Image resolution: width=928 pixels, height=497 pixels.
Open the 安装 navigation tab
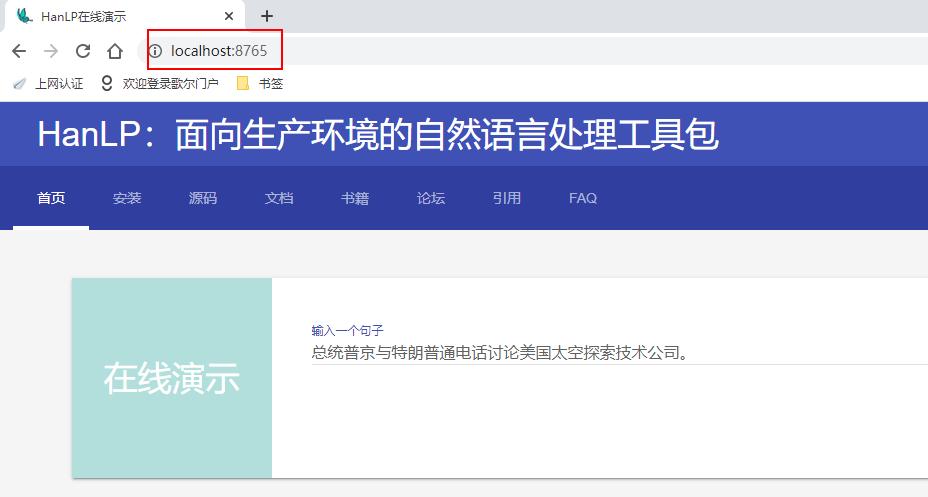coord(127,198)
